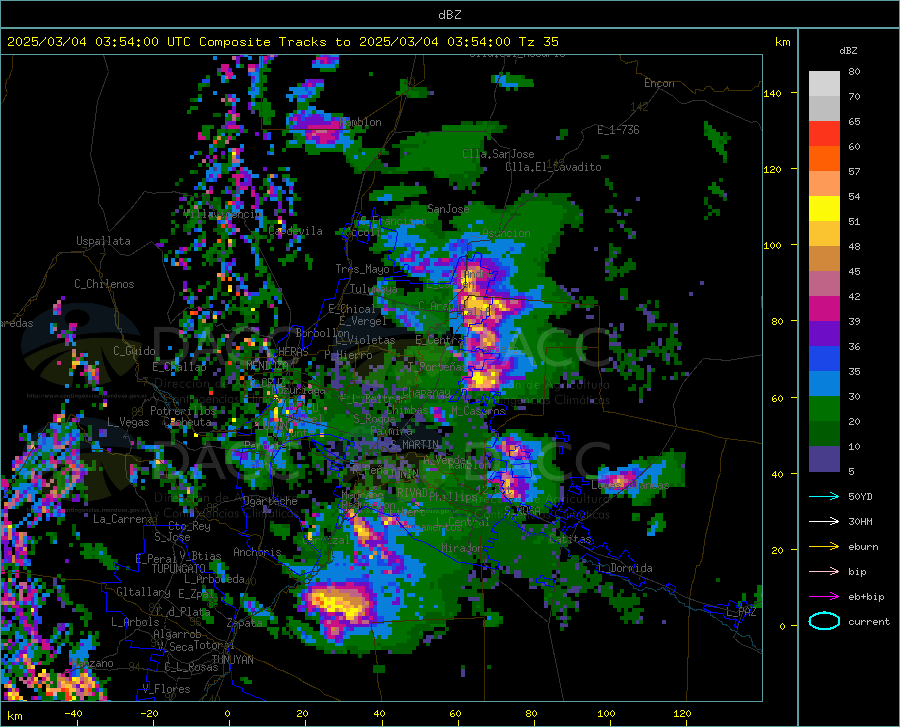Image resolution: width=900 pixels, height=727 pixels.
Task: Click the TUPUNGATO map label
Action: (179, 569)
